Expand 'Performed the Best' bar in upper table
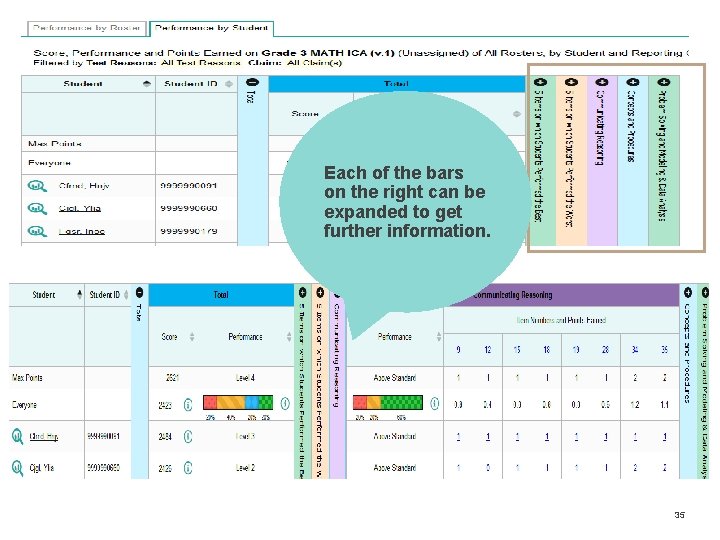The width and height of the screenshot is (720, 540). click(540, 82)
